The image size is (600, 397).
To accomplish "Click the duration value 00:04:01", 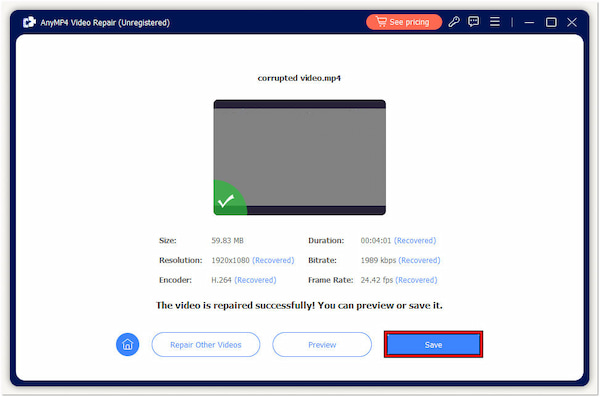I will (376, 240).
